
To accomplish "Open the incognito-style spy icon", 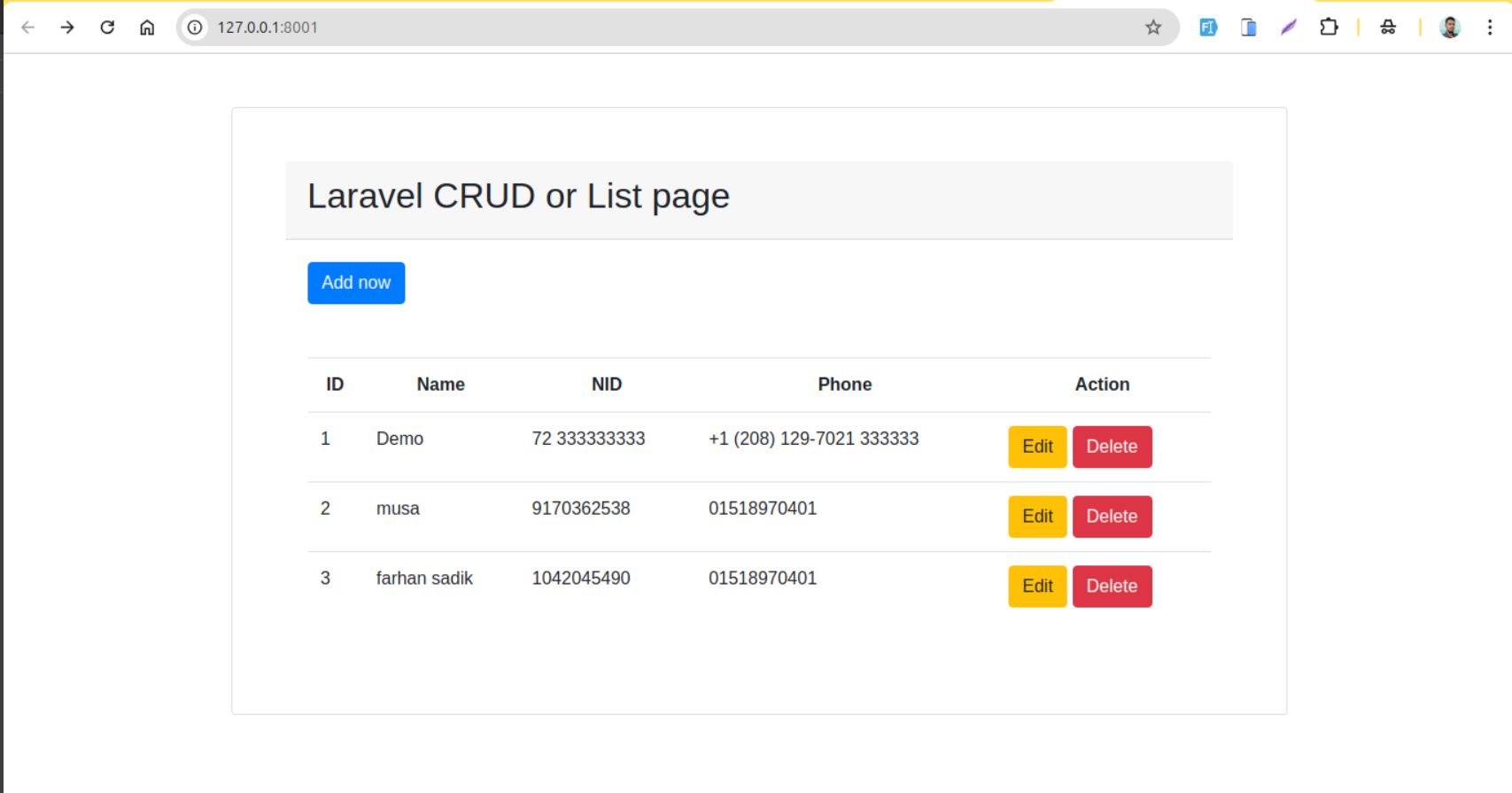I will pos(1388,27).
